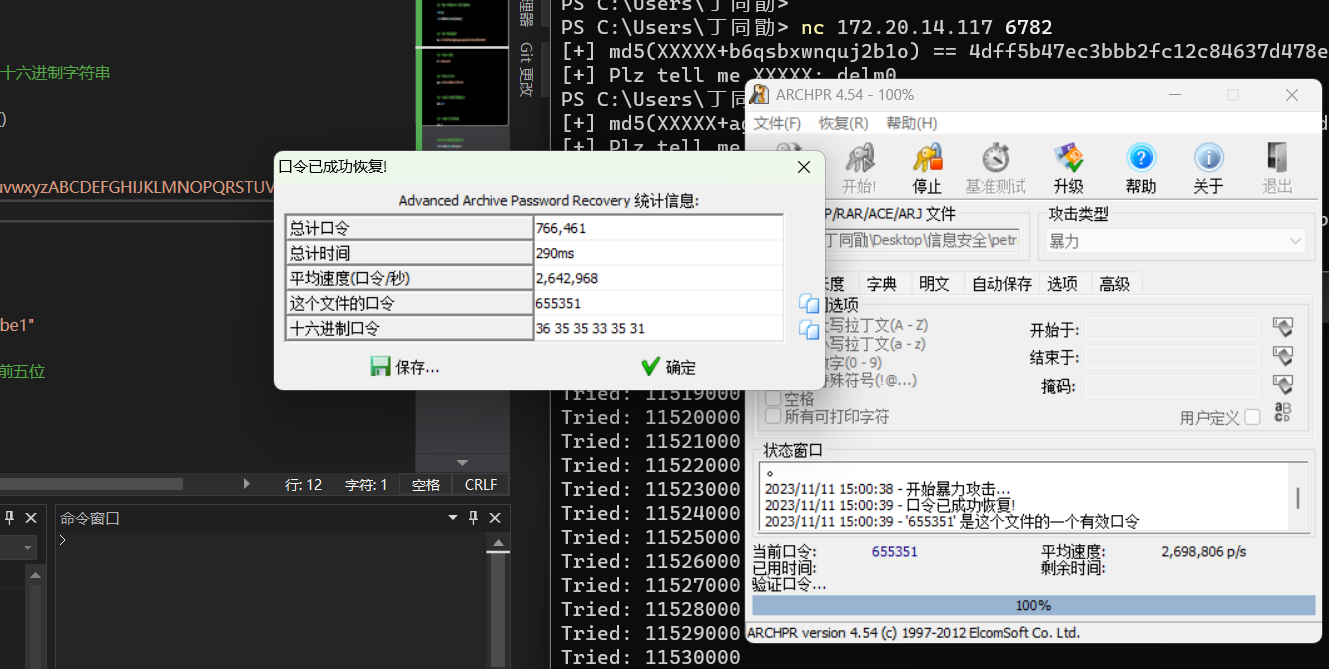
Task: Click the 开始于 input field
Action: tap(1172, 328)
